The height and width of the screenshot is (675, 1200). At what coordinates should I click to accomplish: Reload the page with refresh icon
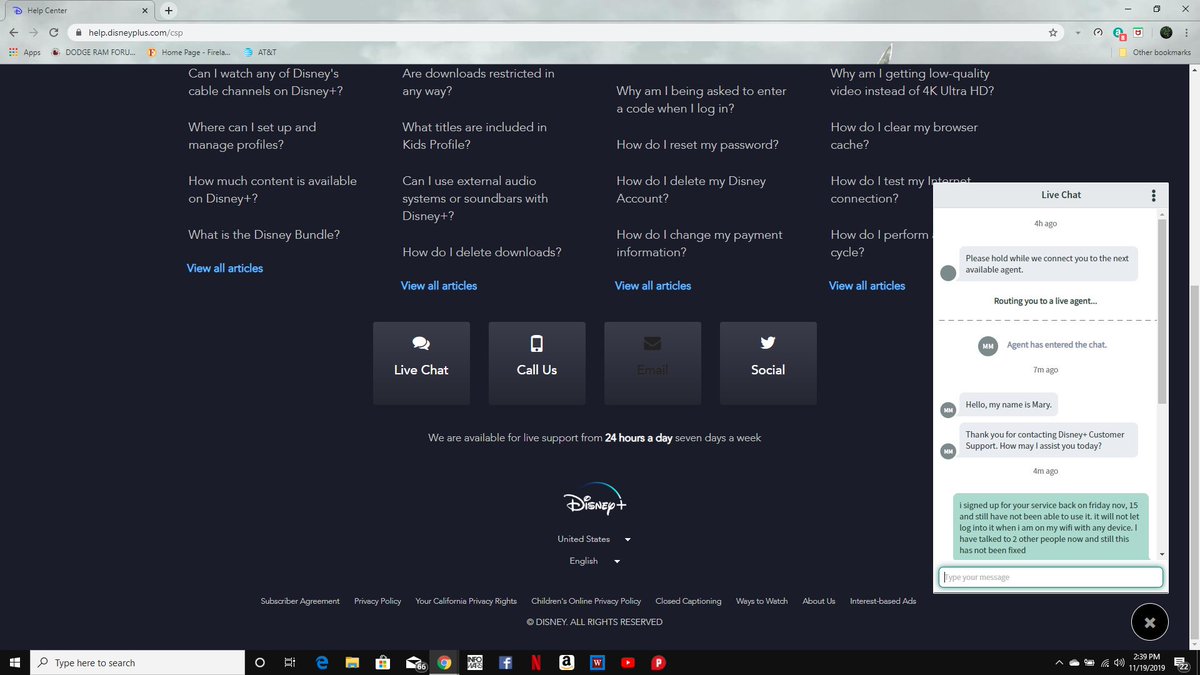point(53,32)
